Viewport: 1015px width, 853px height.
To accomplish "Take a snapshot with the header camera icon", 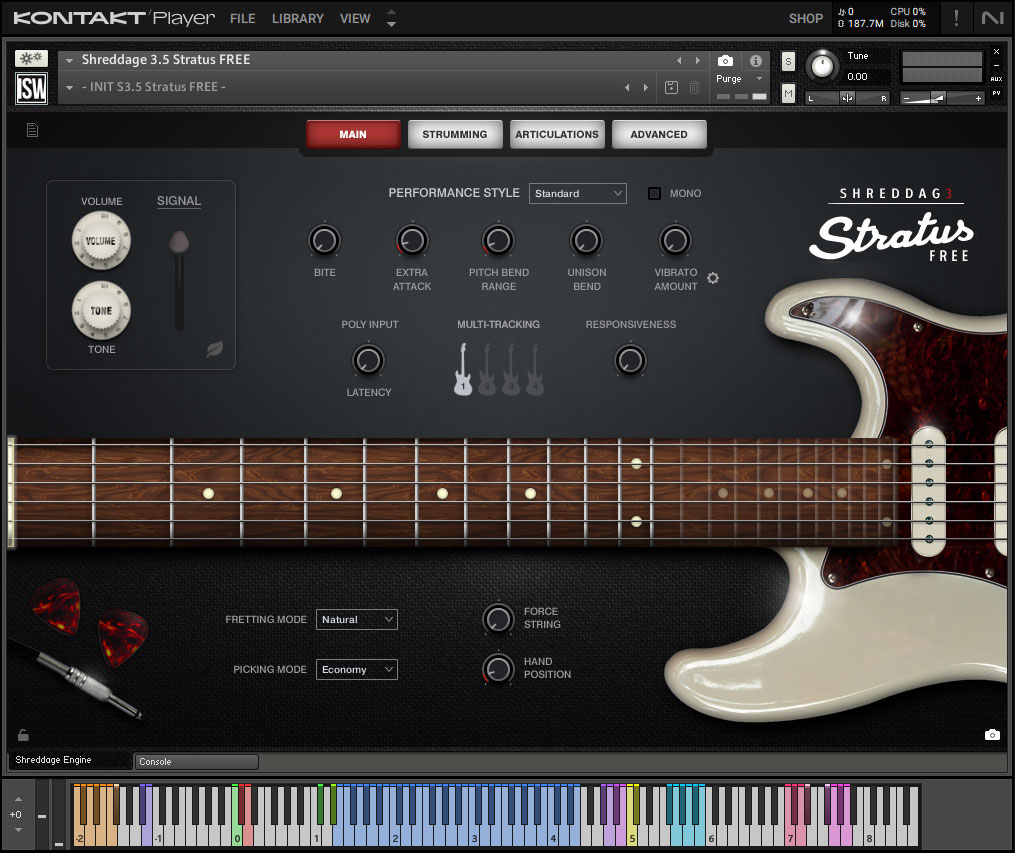I will [726, 61].
